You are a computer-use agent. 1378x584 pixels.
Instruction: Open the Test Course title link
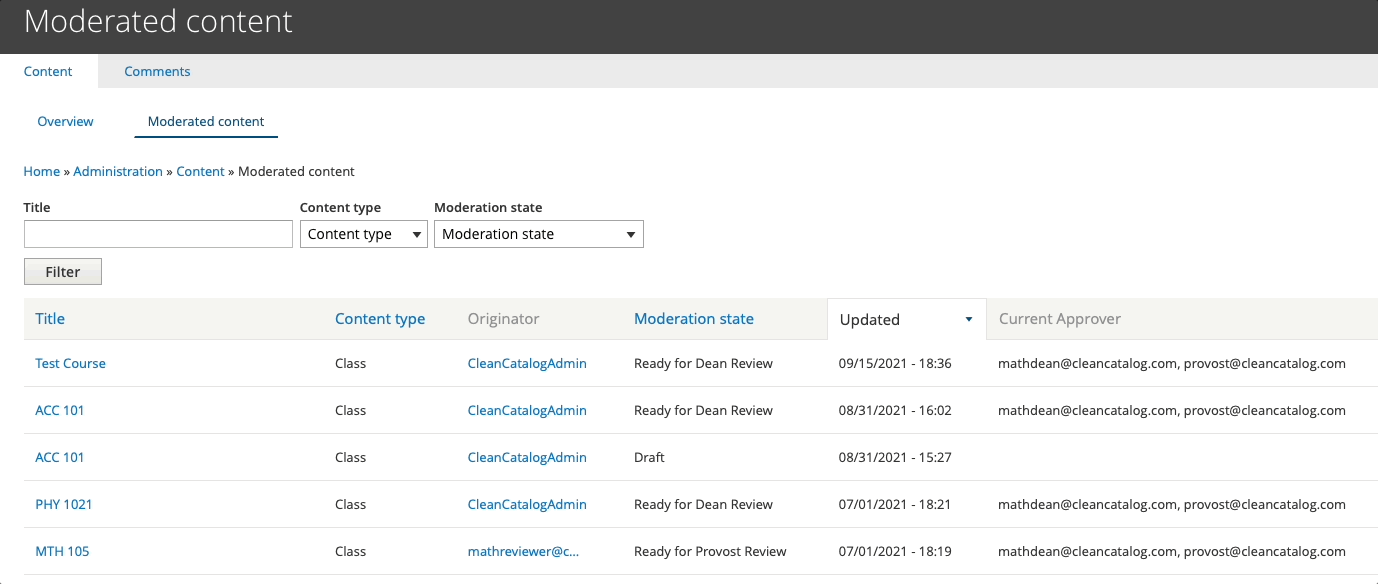click(70, 363)
